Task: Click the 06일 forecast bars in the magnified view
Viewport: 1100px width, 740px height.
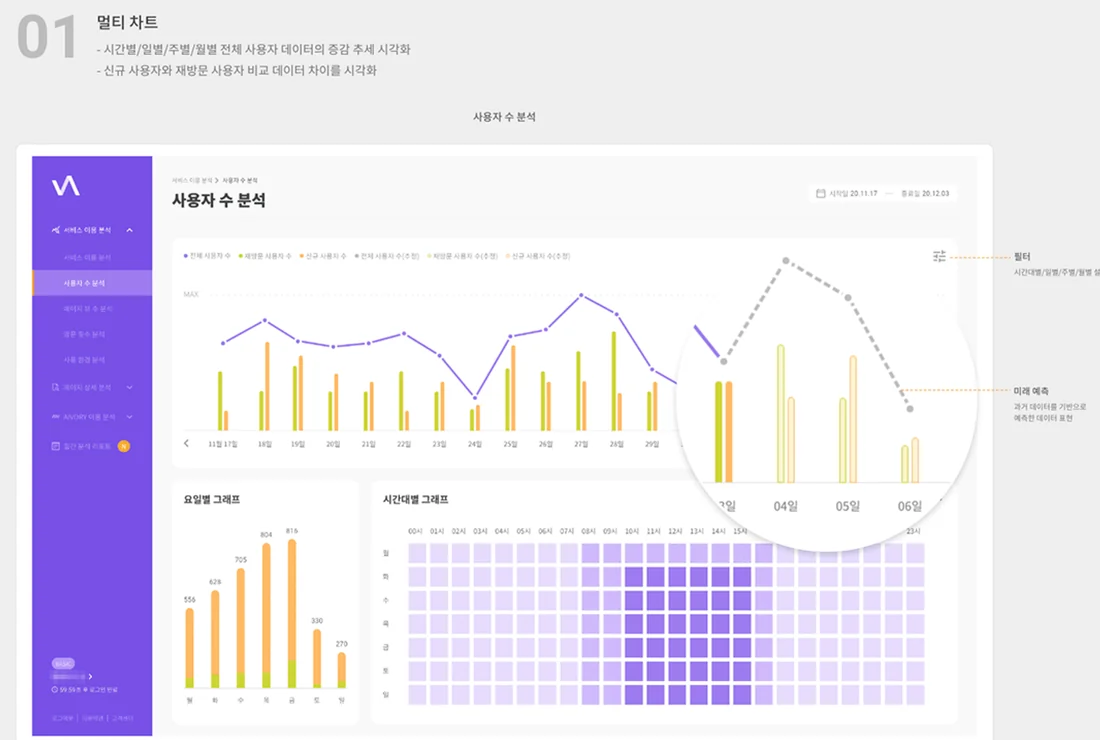Action: pyautogui.click(x=910, y=460)
